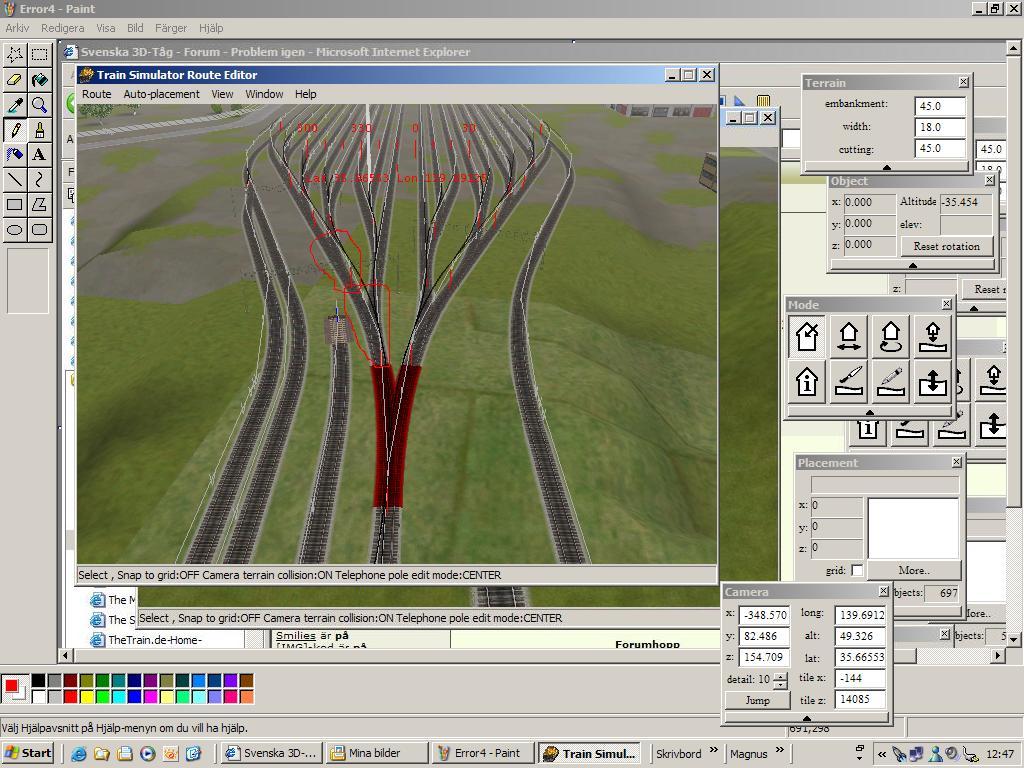Viewport: 1024px width, 768px height.
Task: Click the embankment value field in Terrain panel
Action: coord(940,106)
